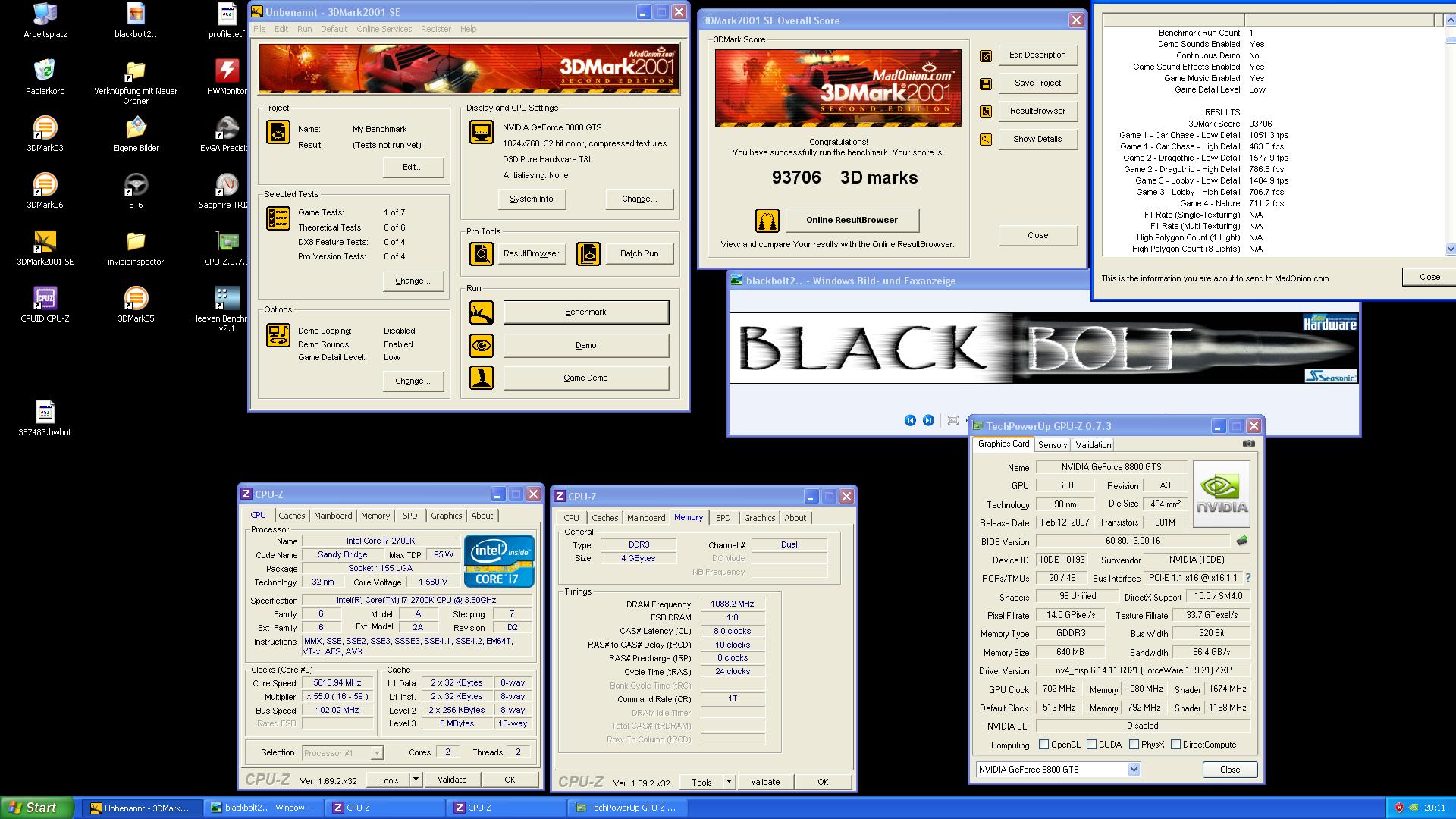This screenshot has width=1456, height=819.
Task: Click the Edit... button in Project section
Action: [x=413, y=167]
